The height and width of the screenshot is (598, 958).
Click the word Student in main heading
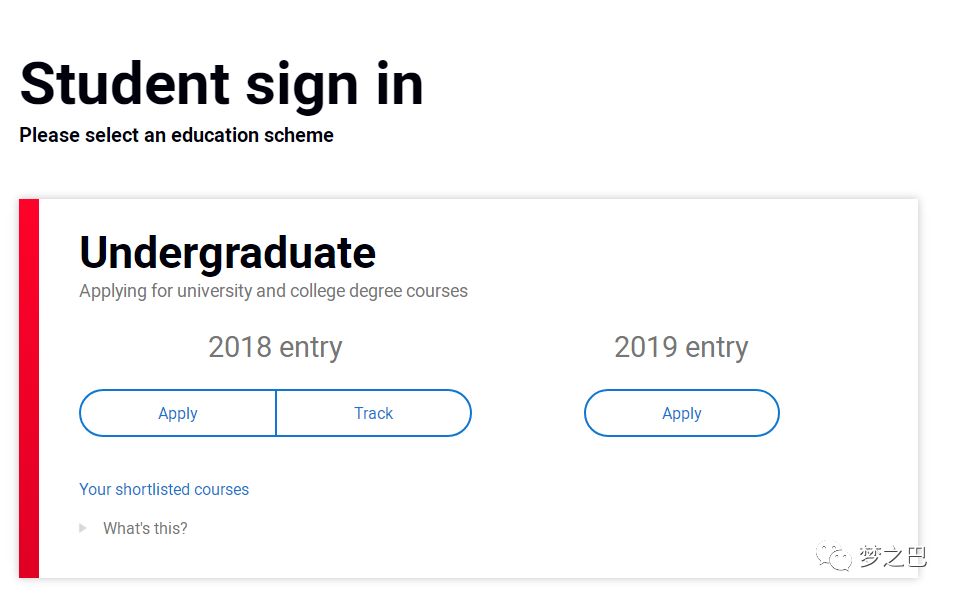(125, 85)
